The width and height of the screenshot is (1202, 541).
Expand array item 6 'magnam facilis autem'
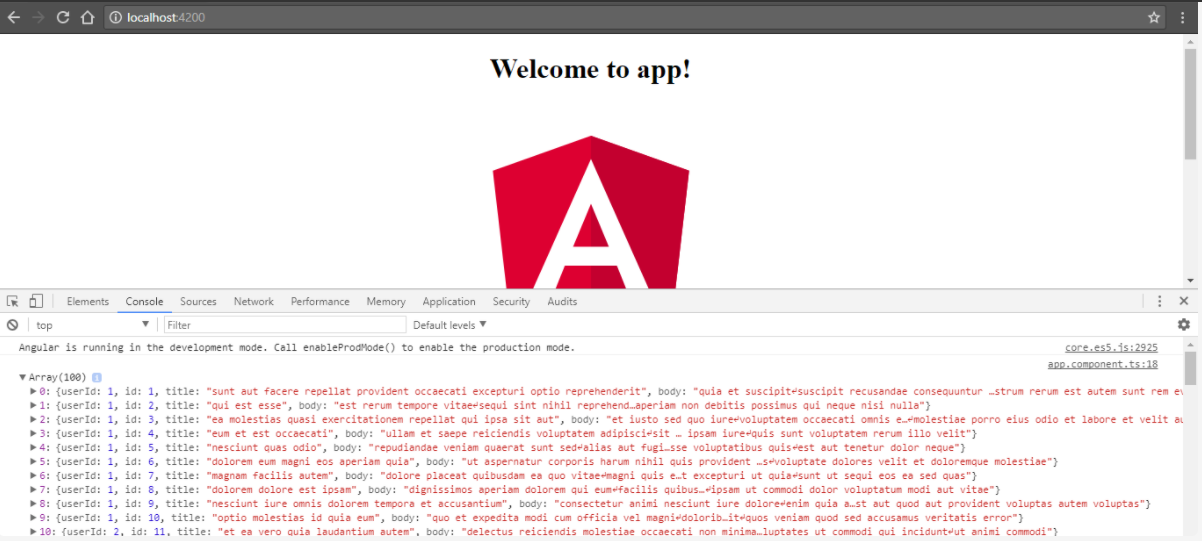[34, 476]
